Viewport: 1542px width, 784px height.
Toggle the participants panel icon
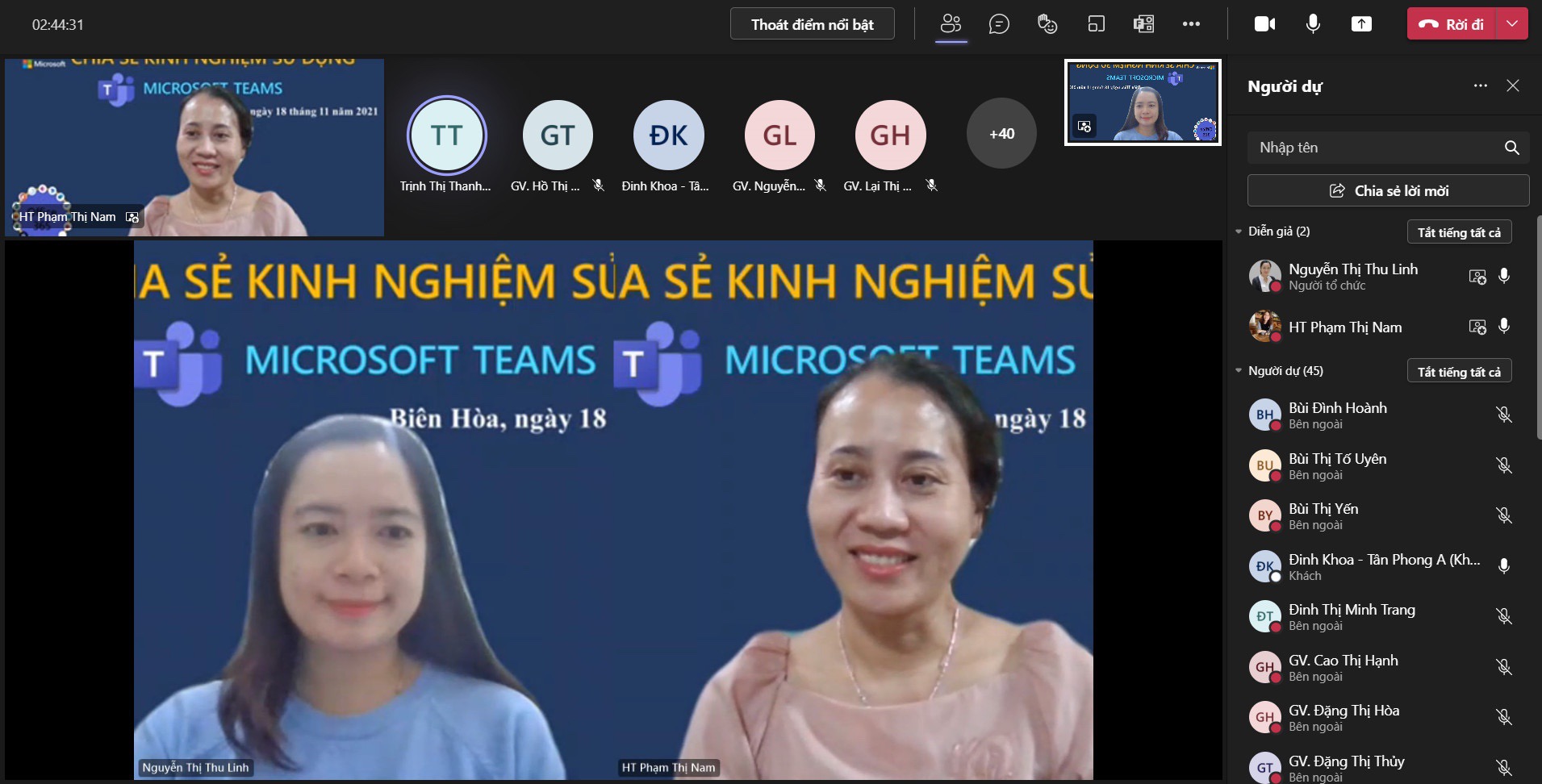coord(951,24)
